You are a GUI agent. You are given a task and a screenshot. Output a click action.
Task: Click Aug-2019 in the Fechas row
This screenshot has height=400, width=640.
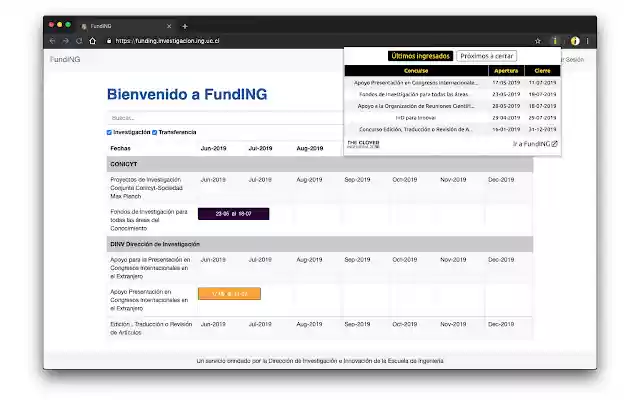[310, 148]
